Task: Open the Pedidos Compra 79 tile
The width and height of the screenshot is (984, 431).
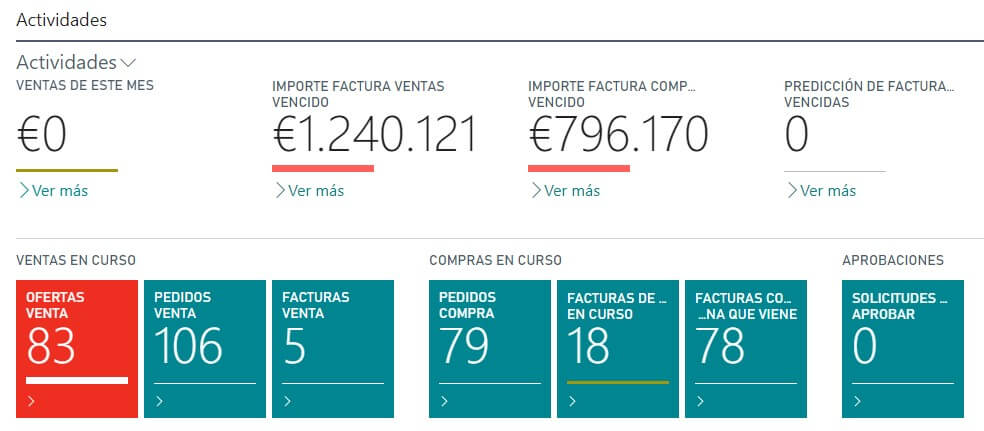Action: coord(490,340)
